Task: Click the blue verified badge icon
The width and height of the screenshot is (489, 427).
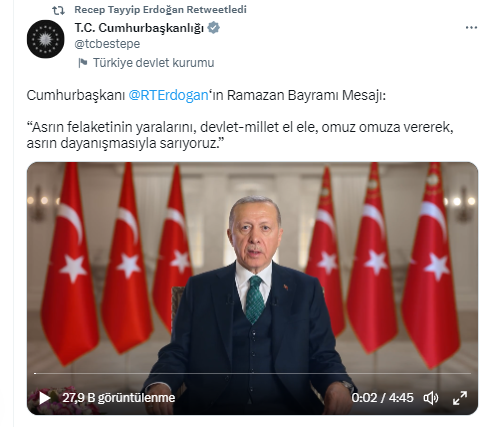Action: [214, 28]
